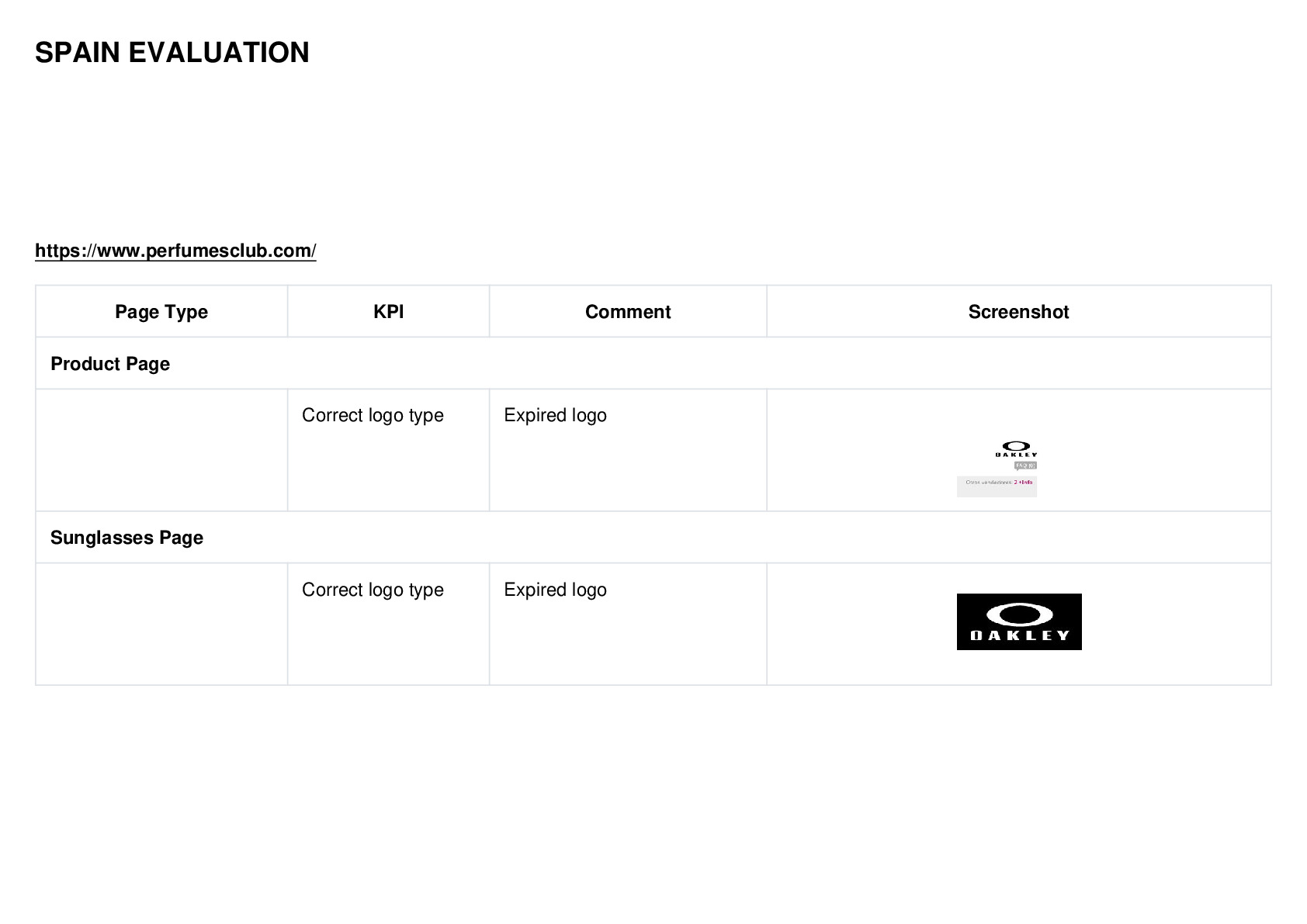Click 'Correct logo type' in Product Page row
This screenshot has width=1307, height=924.
[x=373, y=416]
